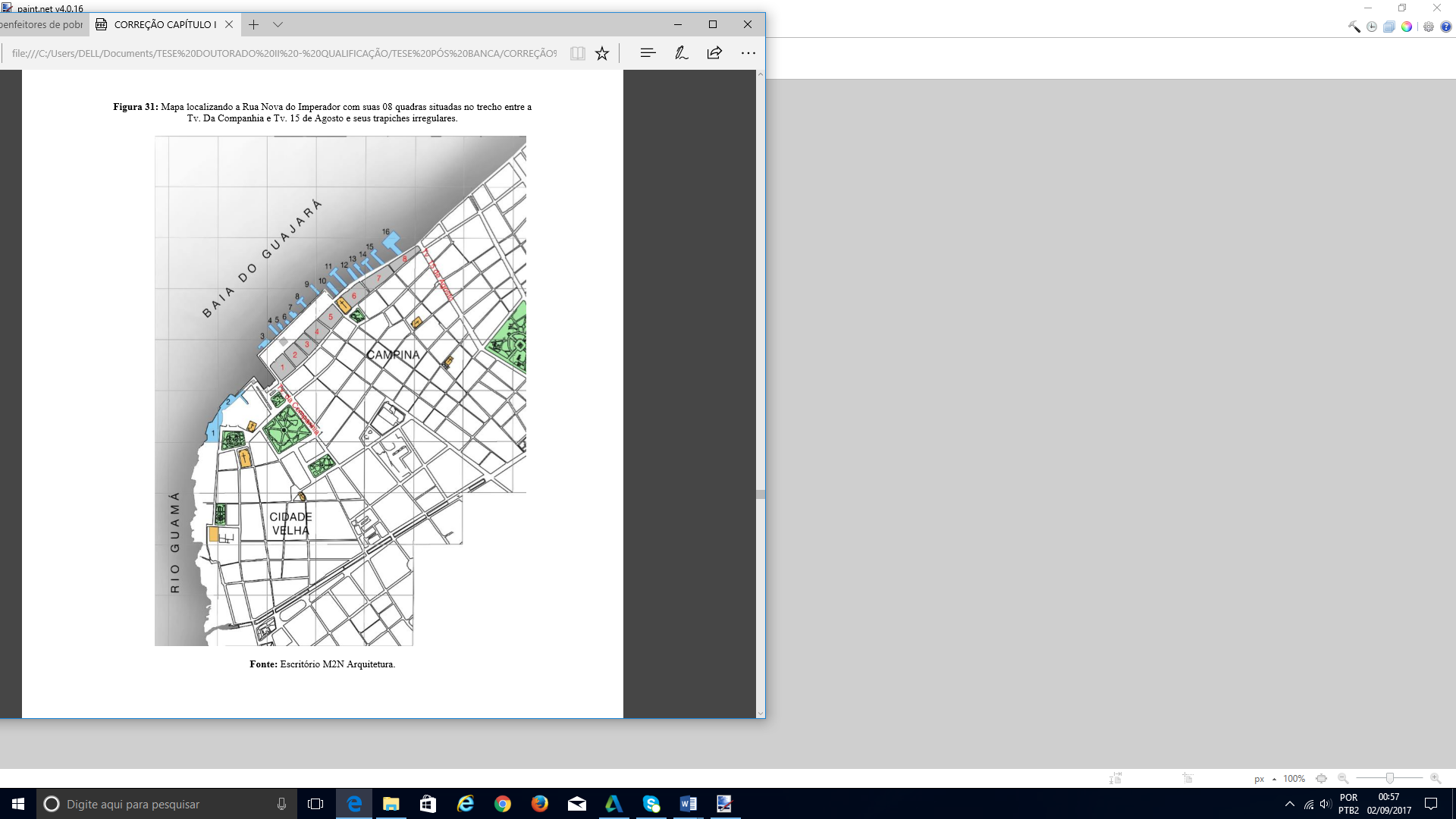Open paint.net Help question mark icon
Image resolution: width=1456 pixels, height=819 pixels.
click(x=1446, y=27)
